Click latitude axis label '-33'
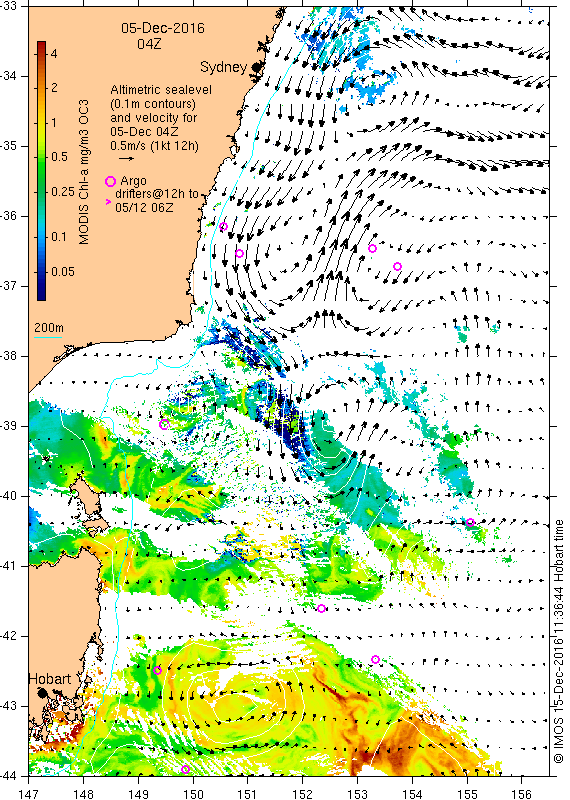This screenshot has width=570, height=800. tap(9, 6)
